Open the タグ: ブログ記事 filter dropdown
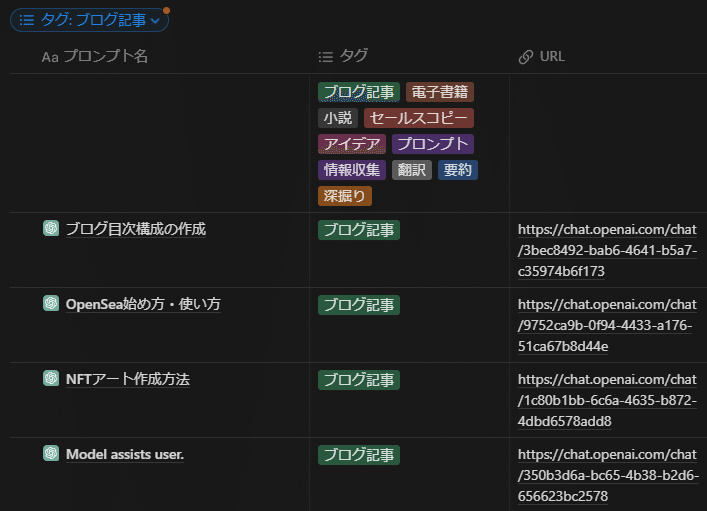Screen dimensions: 707x511 click(89, 20)
